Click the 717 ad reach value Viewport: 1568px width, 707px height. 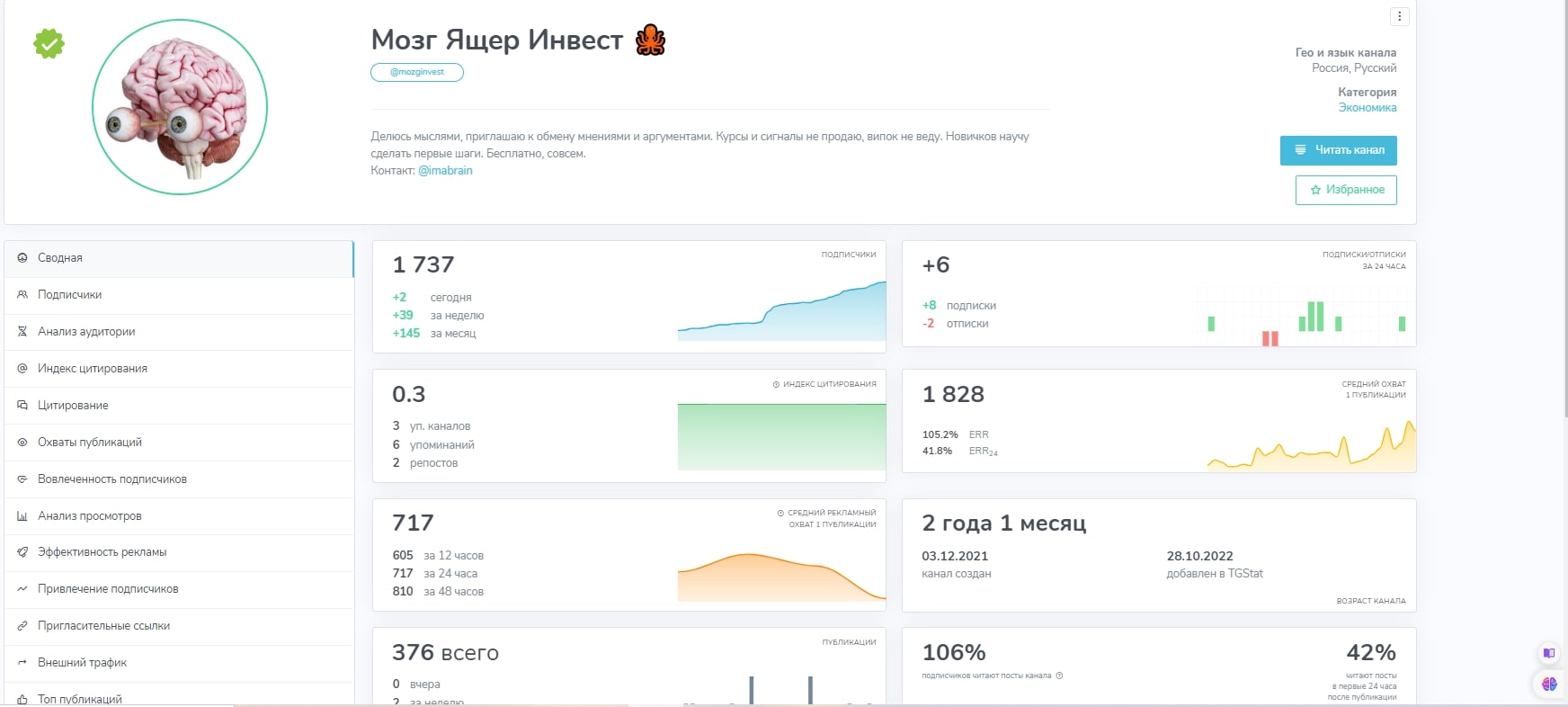[x=413, y=524]
